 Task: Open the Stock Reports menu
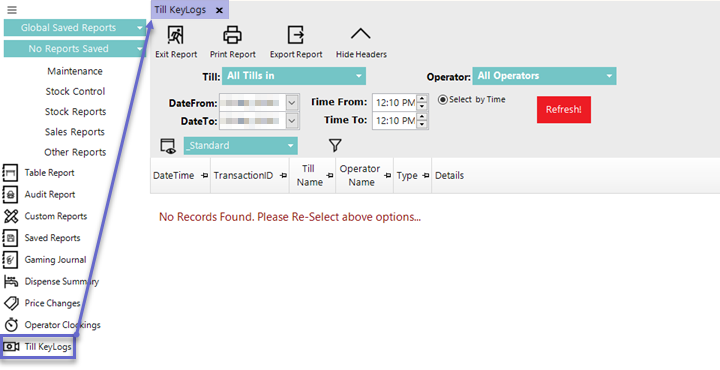click(75, 112)
